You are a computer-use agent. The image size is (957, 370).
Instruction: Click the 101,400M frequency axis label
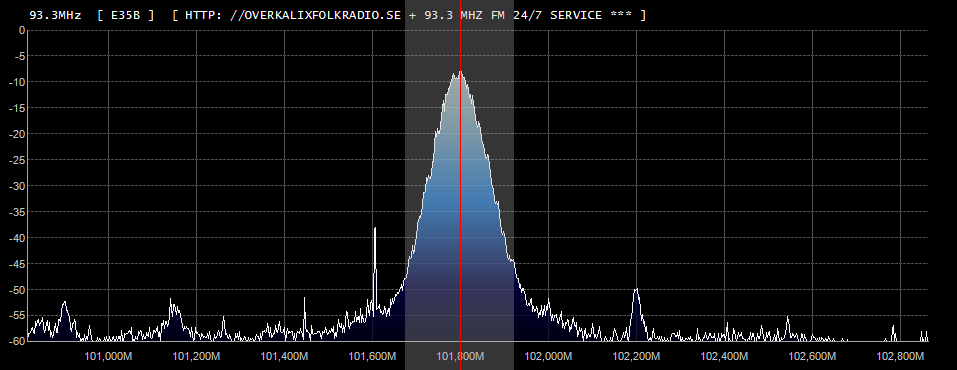(x=284, y=356)
